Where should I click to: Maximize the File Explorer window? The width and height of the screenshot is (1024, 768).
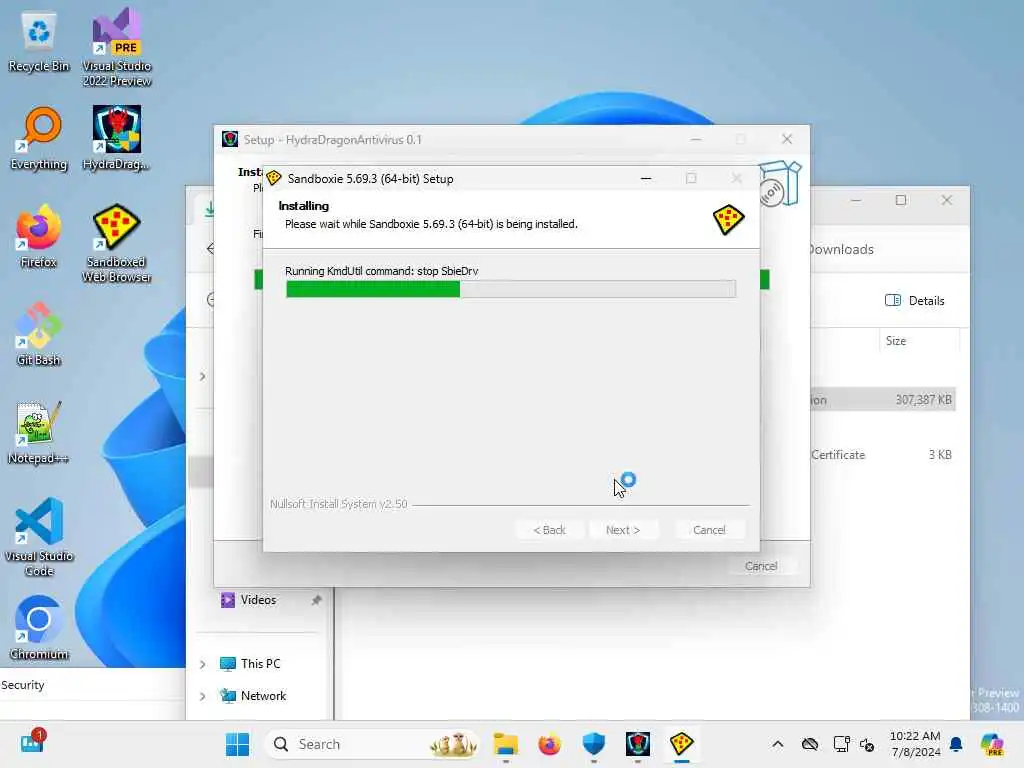pos(901,200)
